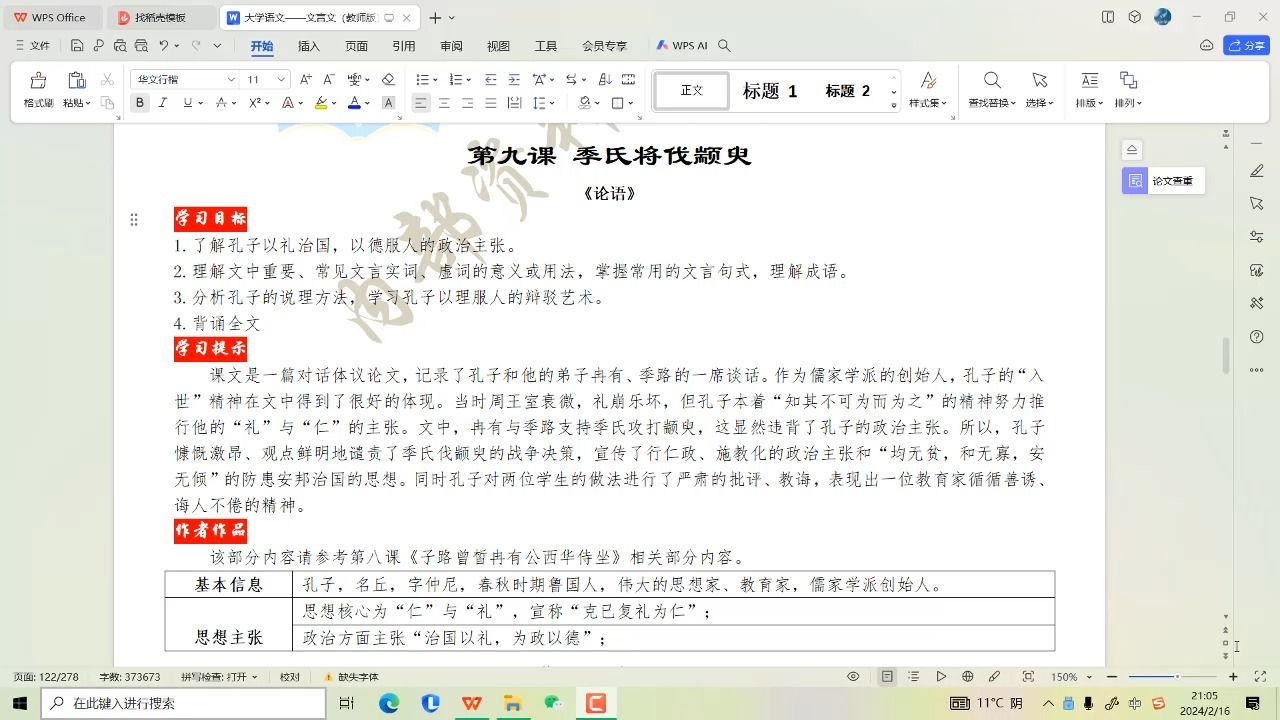Click the Undo arrow icon
This screenshot has width=1280, height=720.
(x=164, y=45)
